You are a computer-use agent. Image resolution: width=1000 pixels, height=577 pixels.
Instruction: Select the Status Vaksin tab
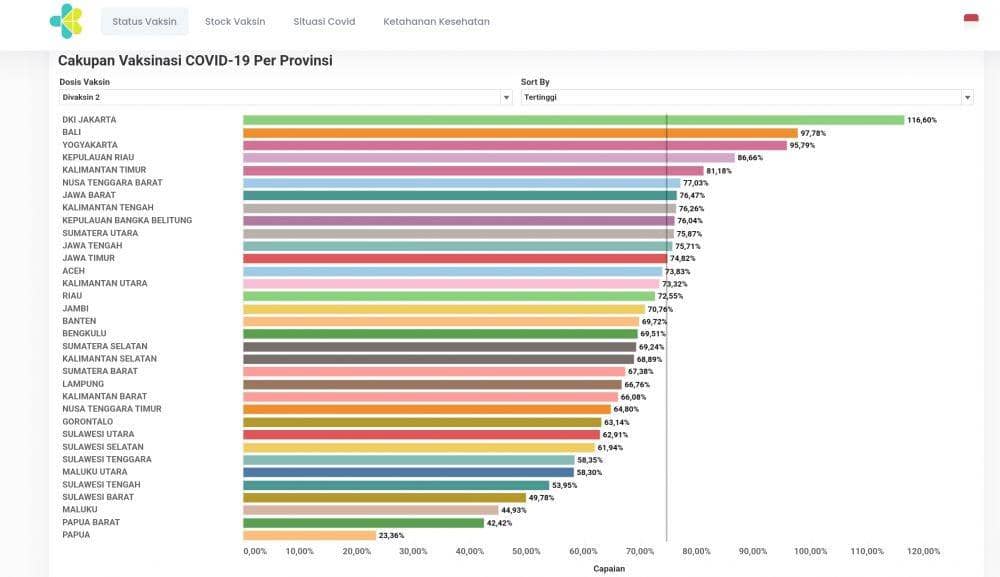click(144, 20)
